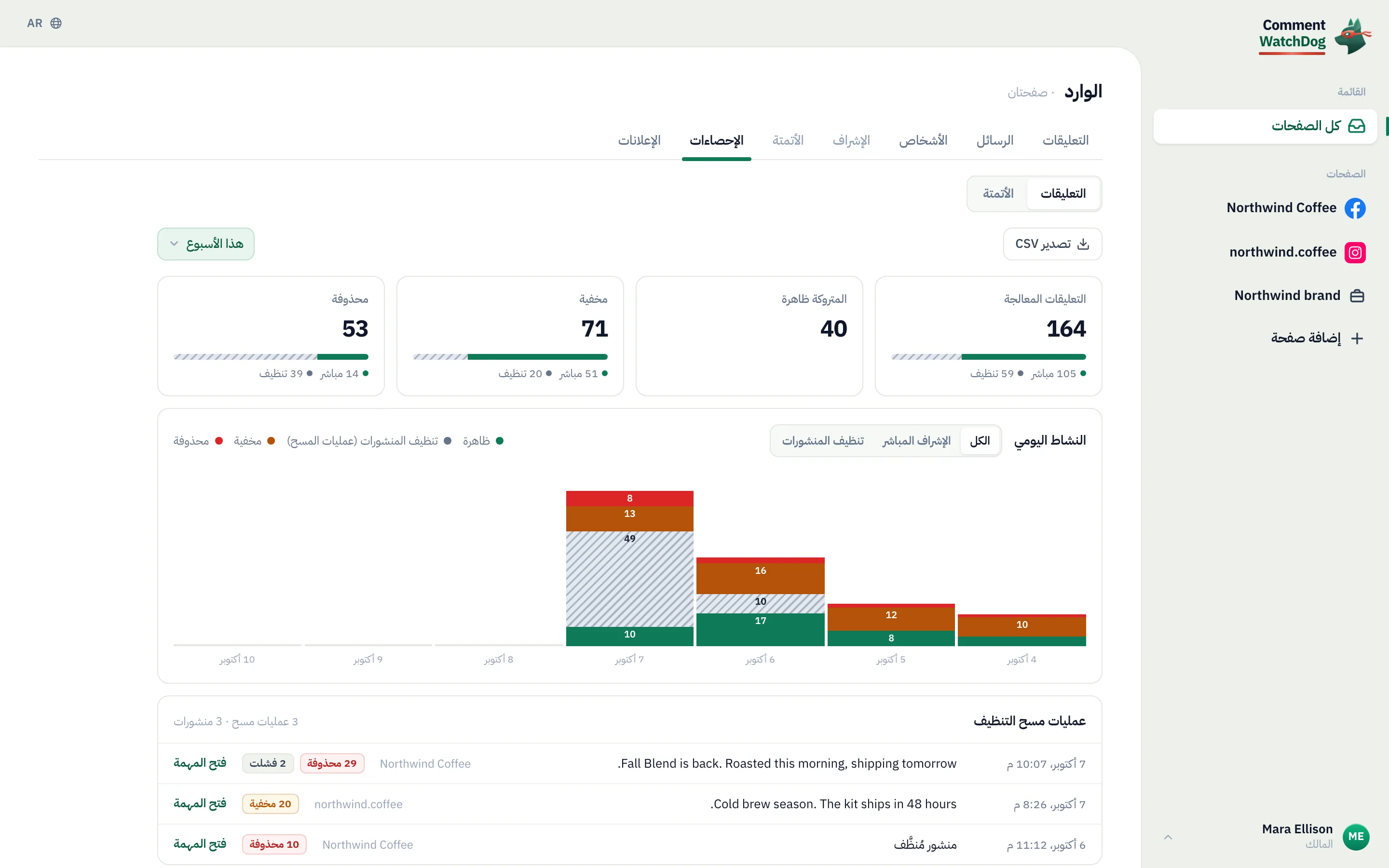Open job for the Fall Blend post

tap(200, 763)
